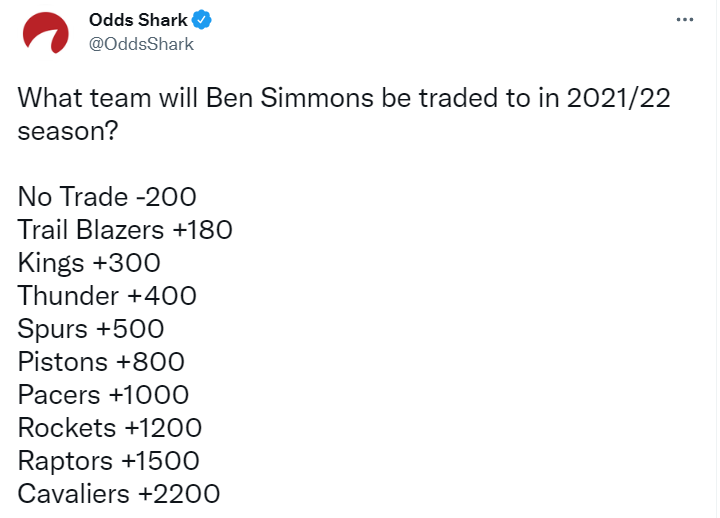The height and width of the screenshot is (518, 720).
Task: Click the 'Thunder +400' odds line
Action: tap(107, 296)
